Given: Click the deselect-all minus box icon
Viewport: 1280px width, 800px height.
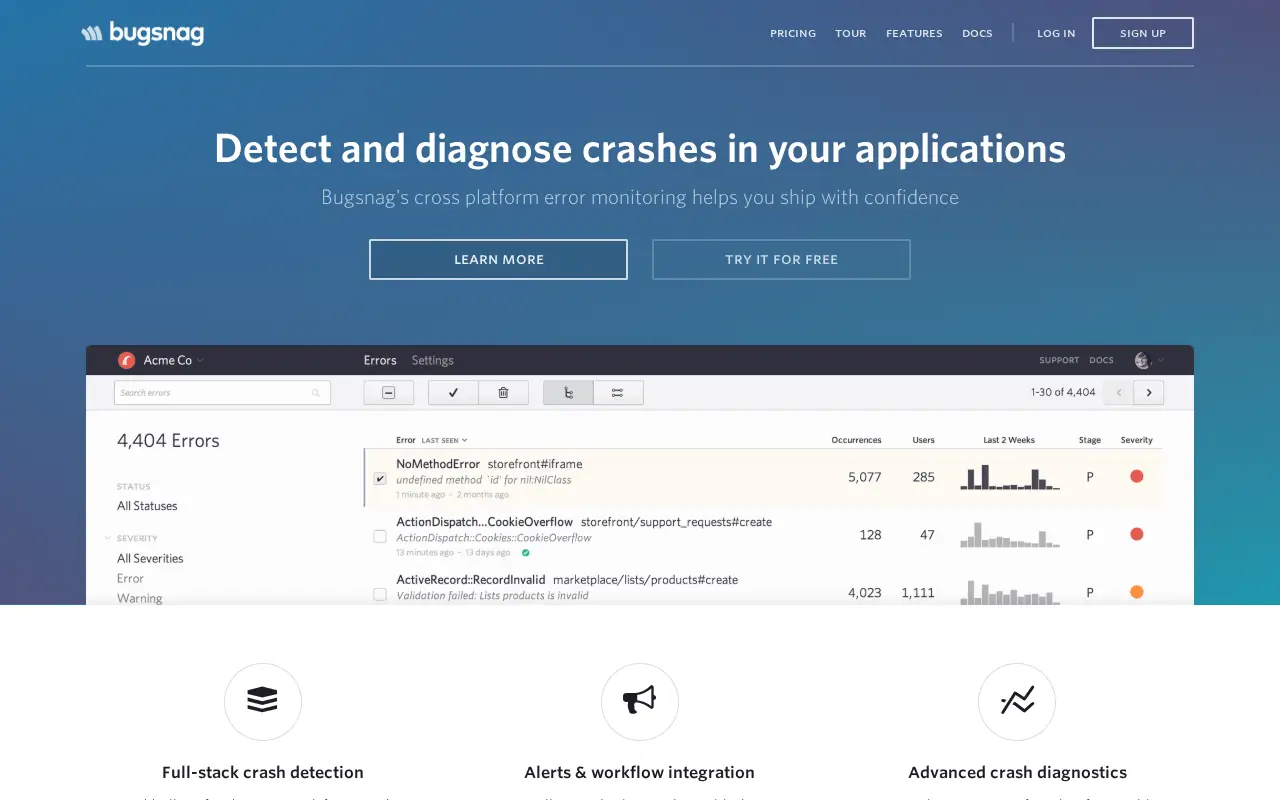Looking at the screenshot, I should pyautogui.click(x=389, y=393).
